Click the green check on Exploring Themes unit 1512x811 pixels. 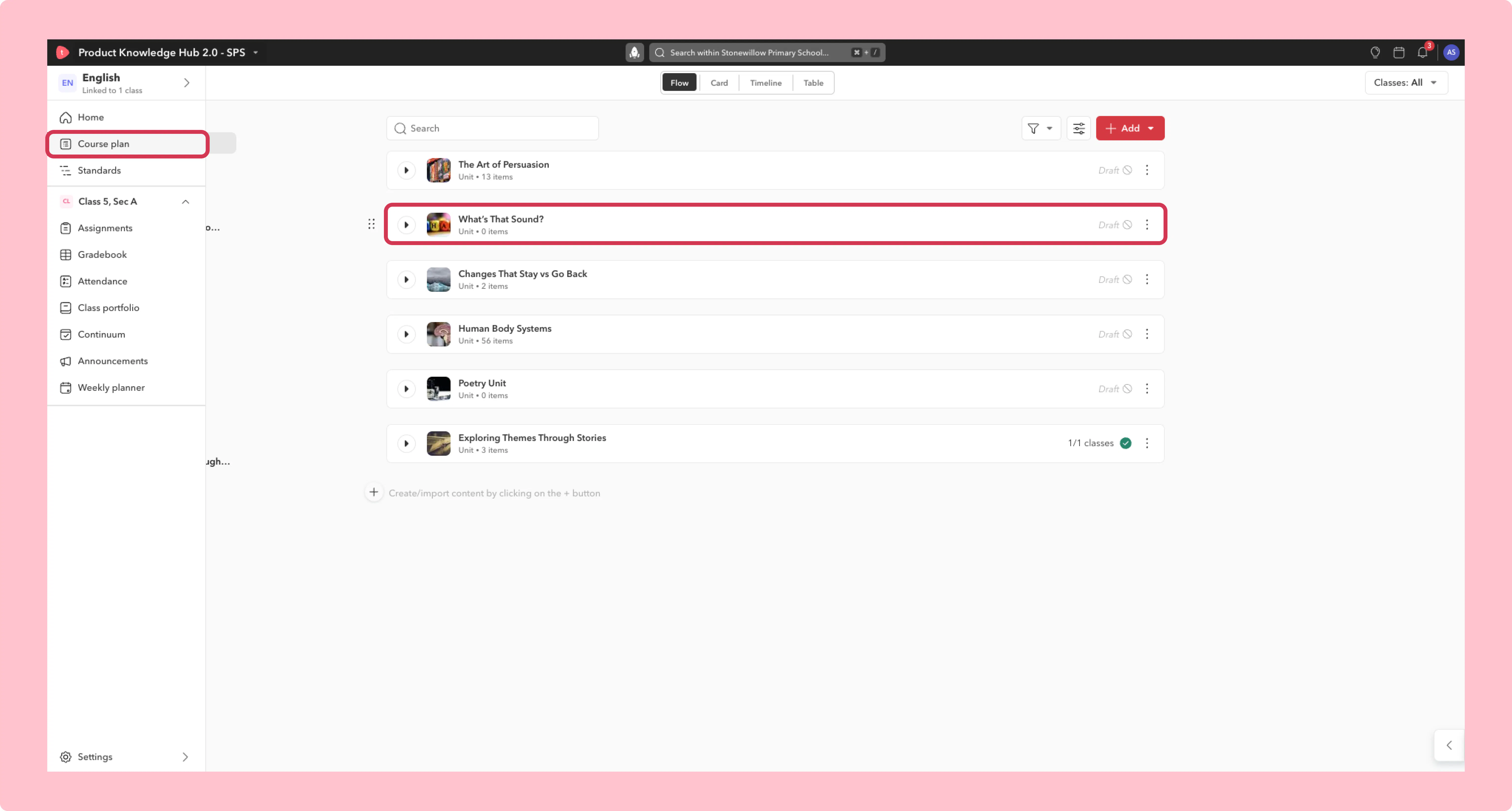coord(1125,443)
